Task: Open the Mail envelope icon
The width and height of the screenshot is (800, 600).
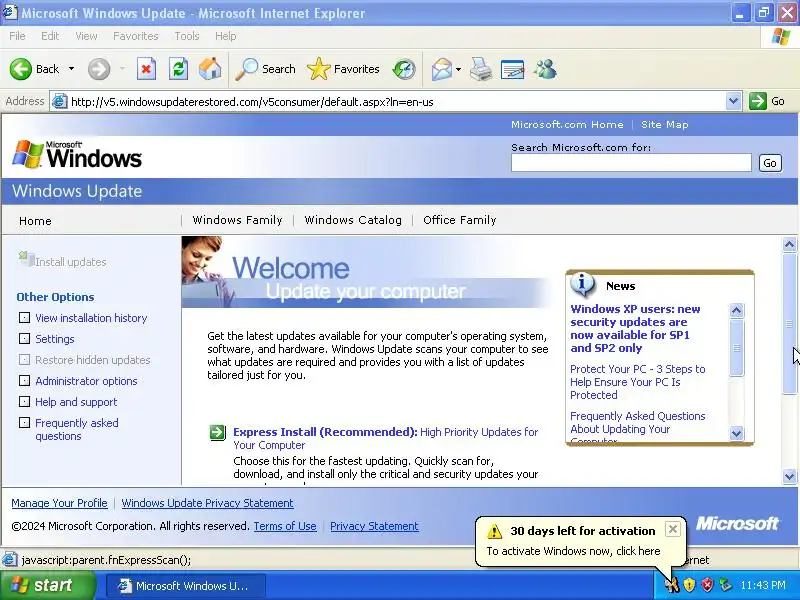Action: click(x=441, y=69)
